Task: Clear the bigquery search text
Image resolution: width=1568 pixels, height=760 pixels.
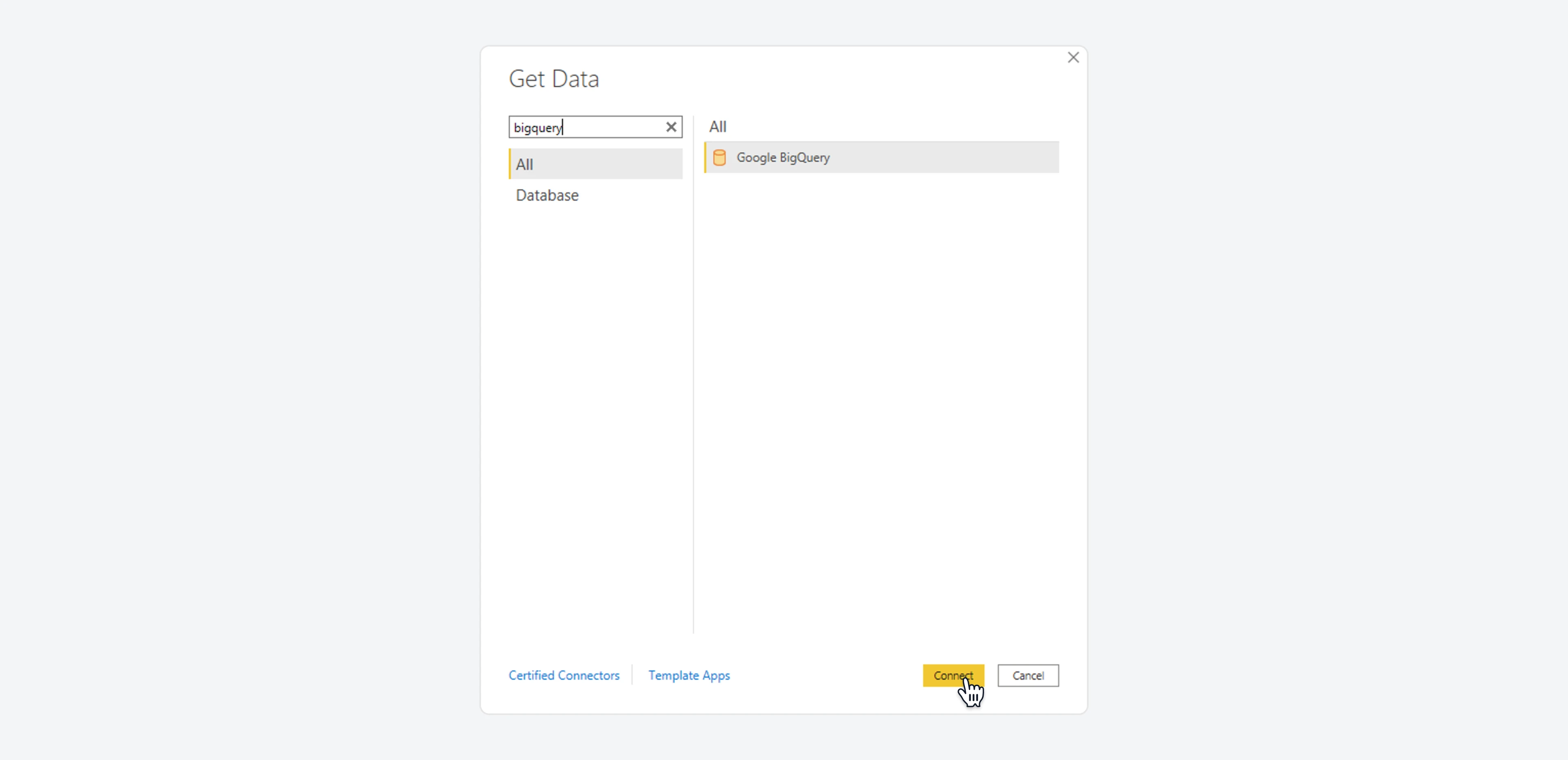Action: click(x=671, y=127)
